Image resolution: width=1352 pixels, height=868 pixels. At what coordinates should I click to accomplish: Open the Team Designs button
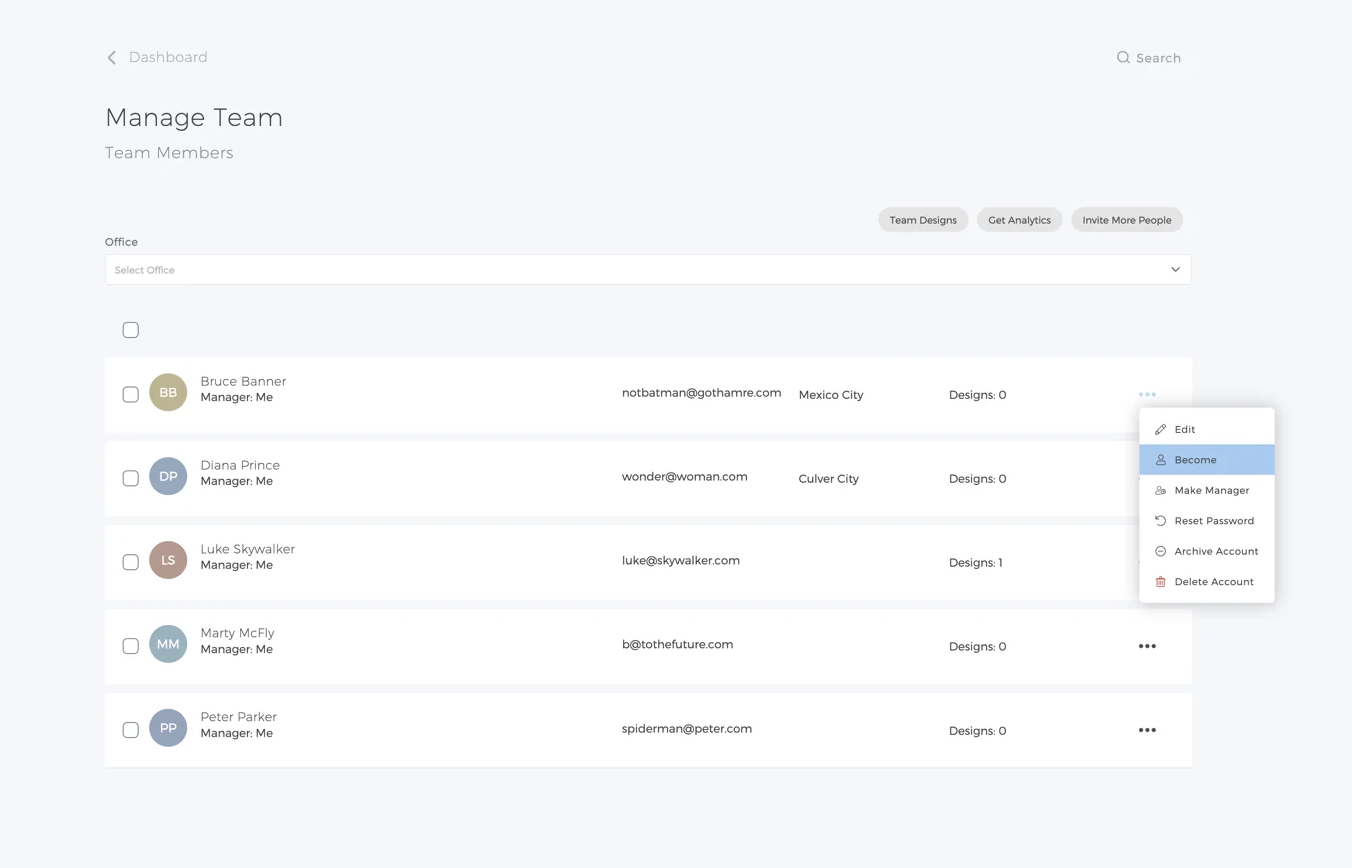click(x=922, y=220)
